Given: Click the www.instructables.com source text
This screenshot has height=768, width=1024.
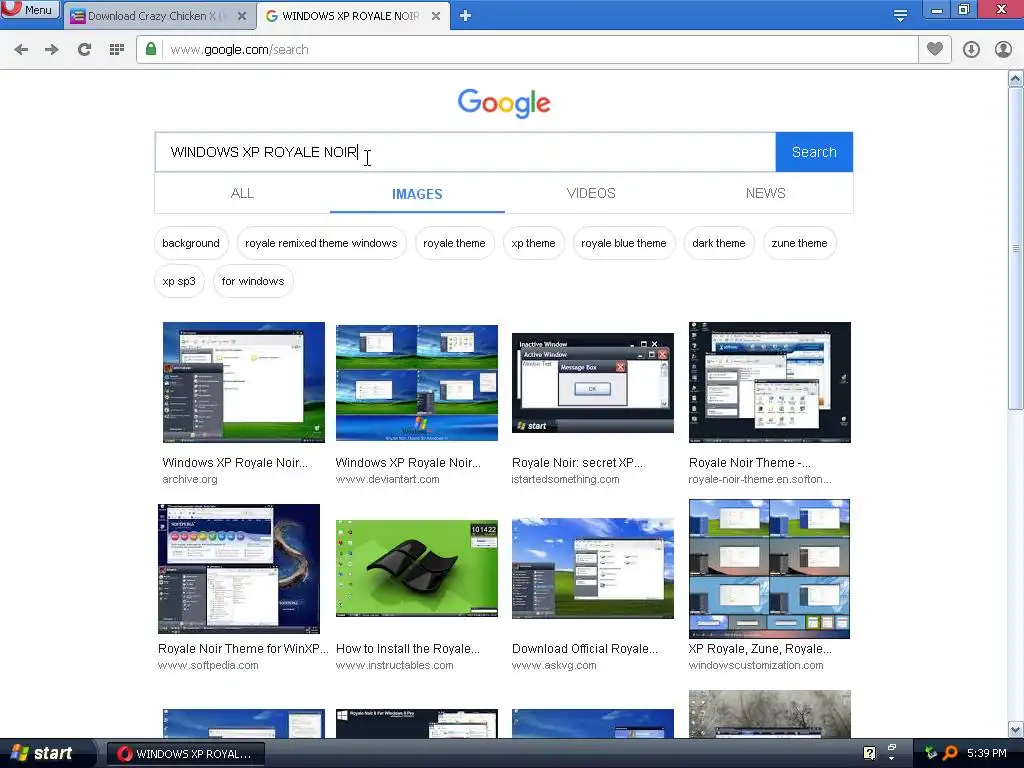Looking at the screenshot, I should 394,665.
